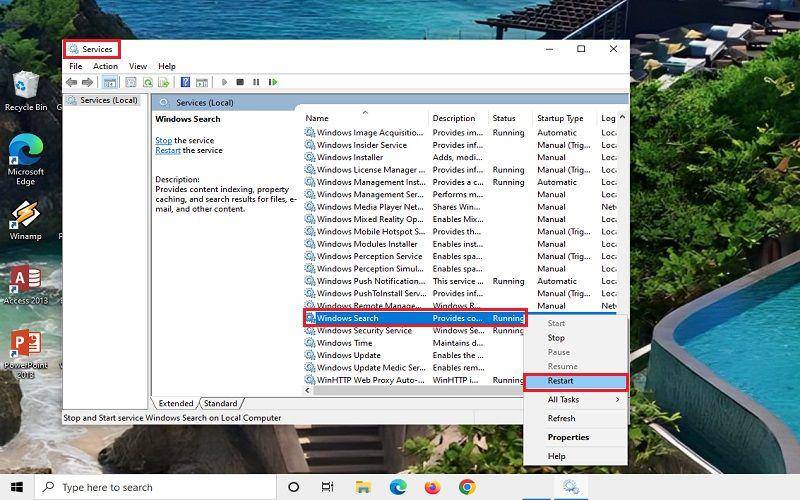This screenshot has height=500, width=800.
Task: Click the Forward arrow in Services toolbar
Action: 87,82
